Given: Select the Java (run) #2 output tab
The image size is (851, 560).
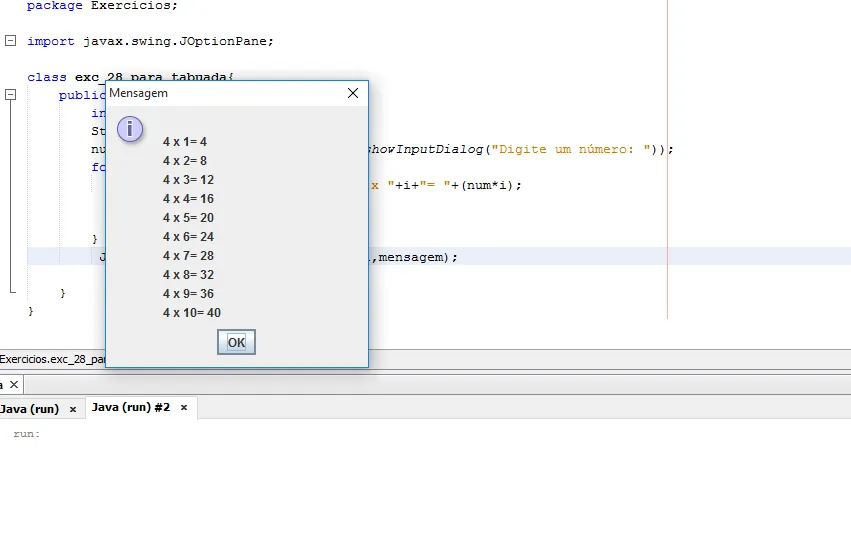Looking at the screenshot, I should click(x=131, y=407).
